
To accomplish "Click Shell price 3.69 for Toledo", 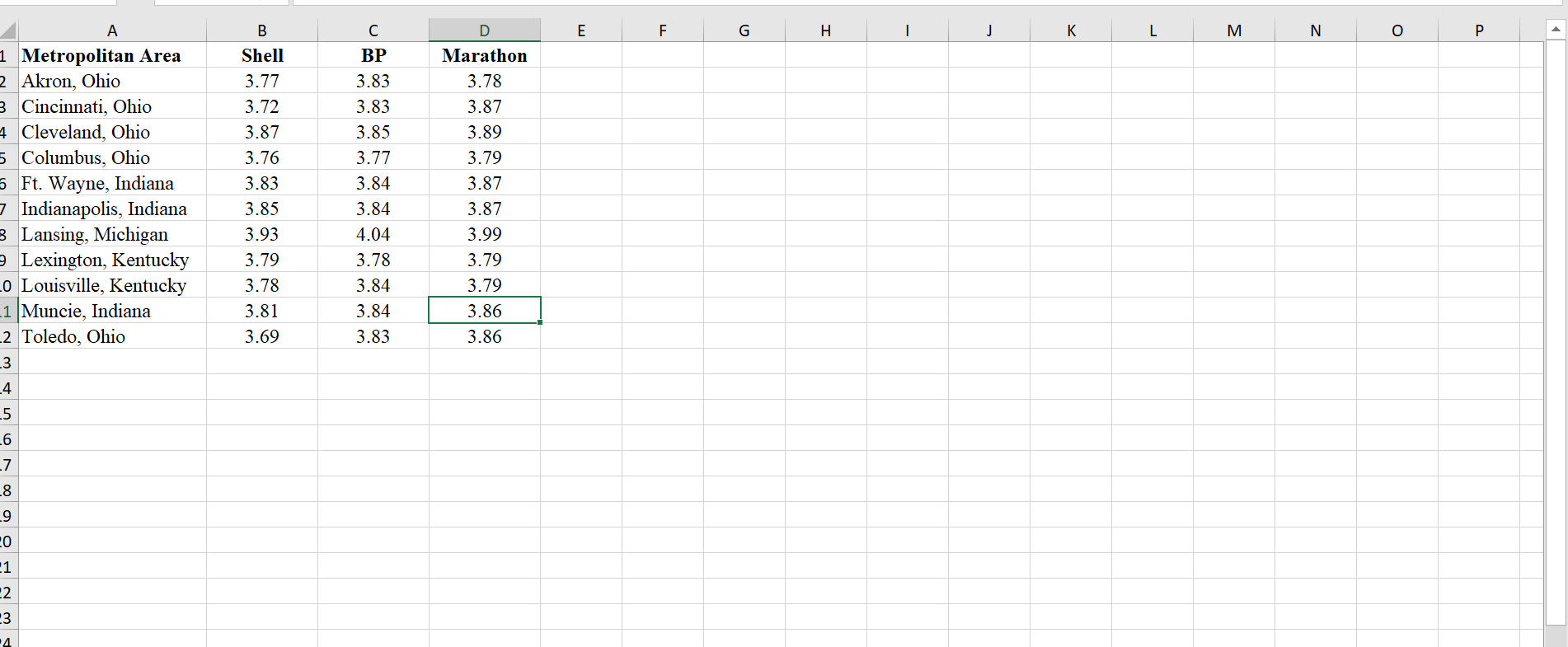I will click(x=262, y=336).
